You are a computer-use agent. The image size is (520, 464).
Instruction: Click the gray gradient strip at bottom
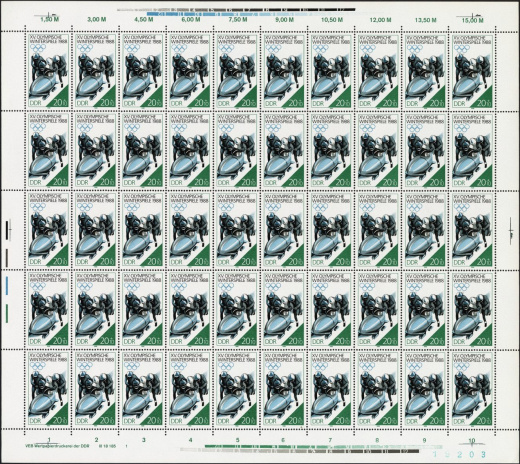tap(299, 451)
